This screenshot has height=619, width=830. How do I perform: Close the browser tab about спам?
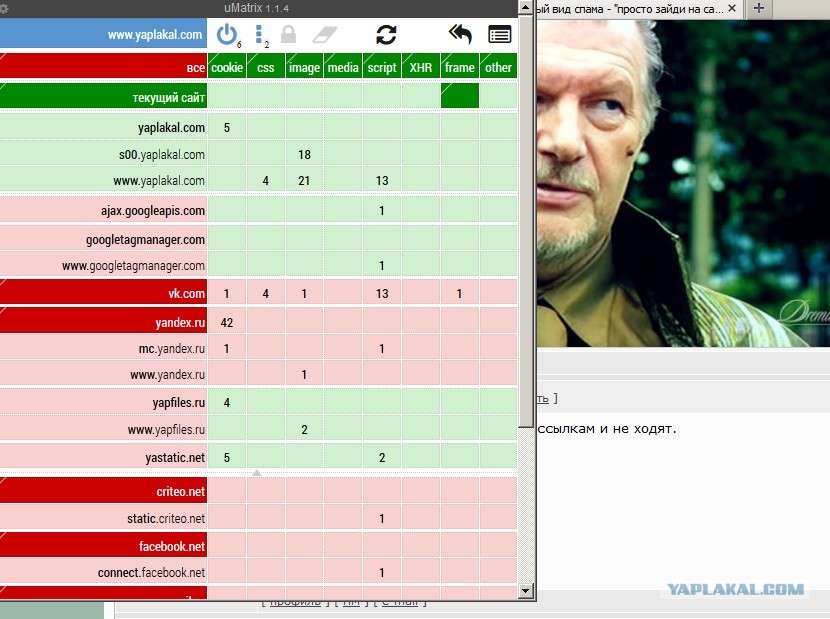coord(732,8)
